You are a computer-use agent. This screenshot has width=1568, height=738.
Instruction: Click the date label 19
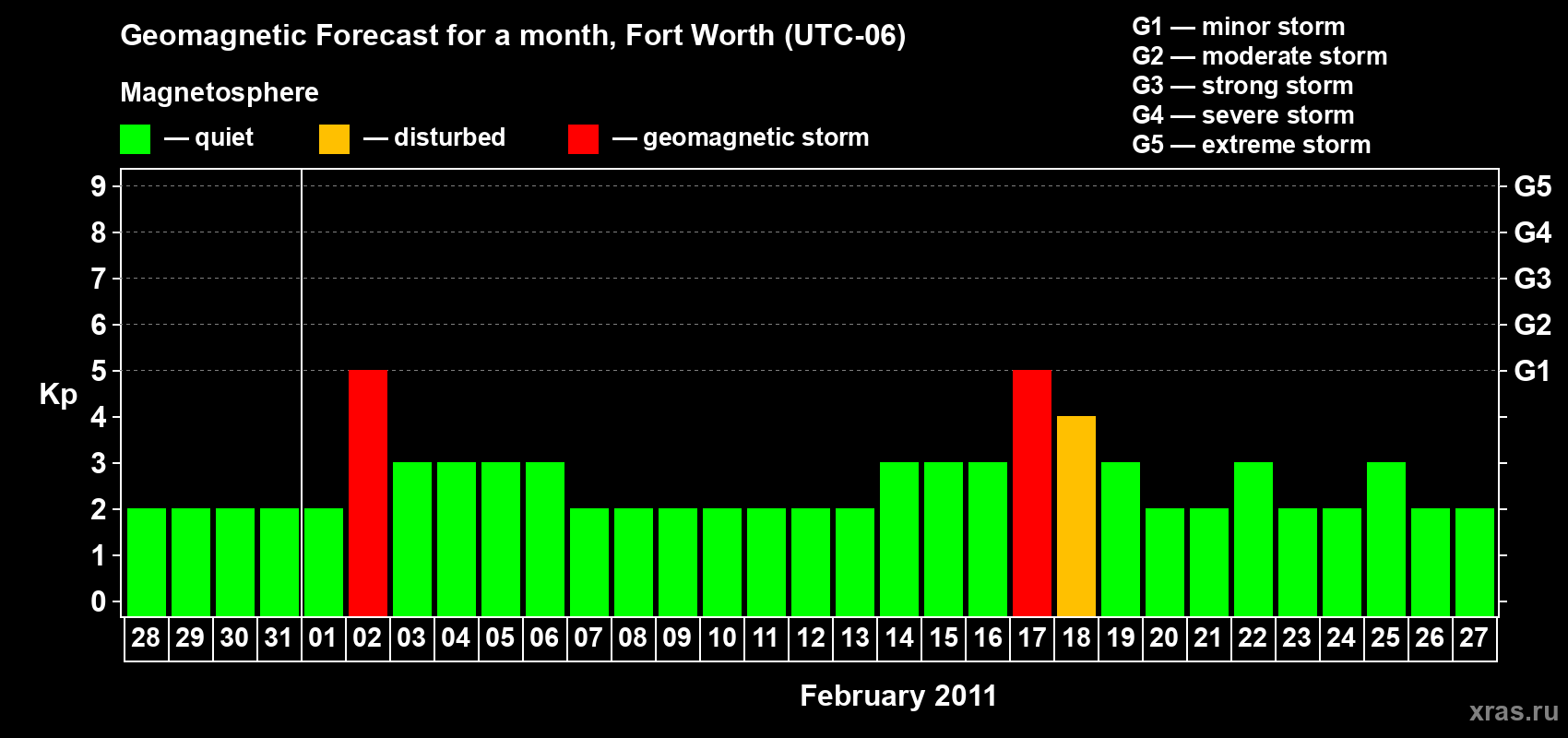pos(1121,637)
